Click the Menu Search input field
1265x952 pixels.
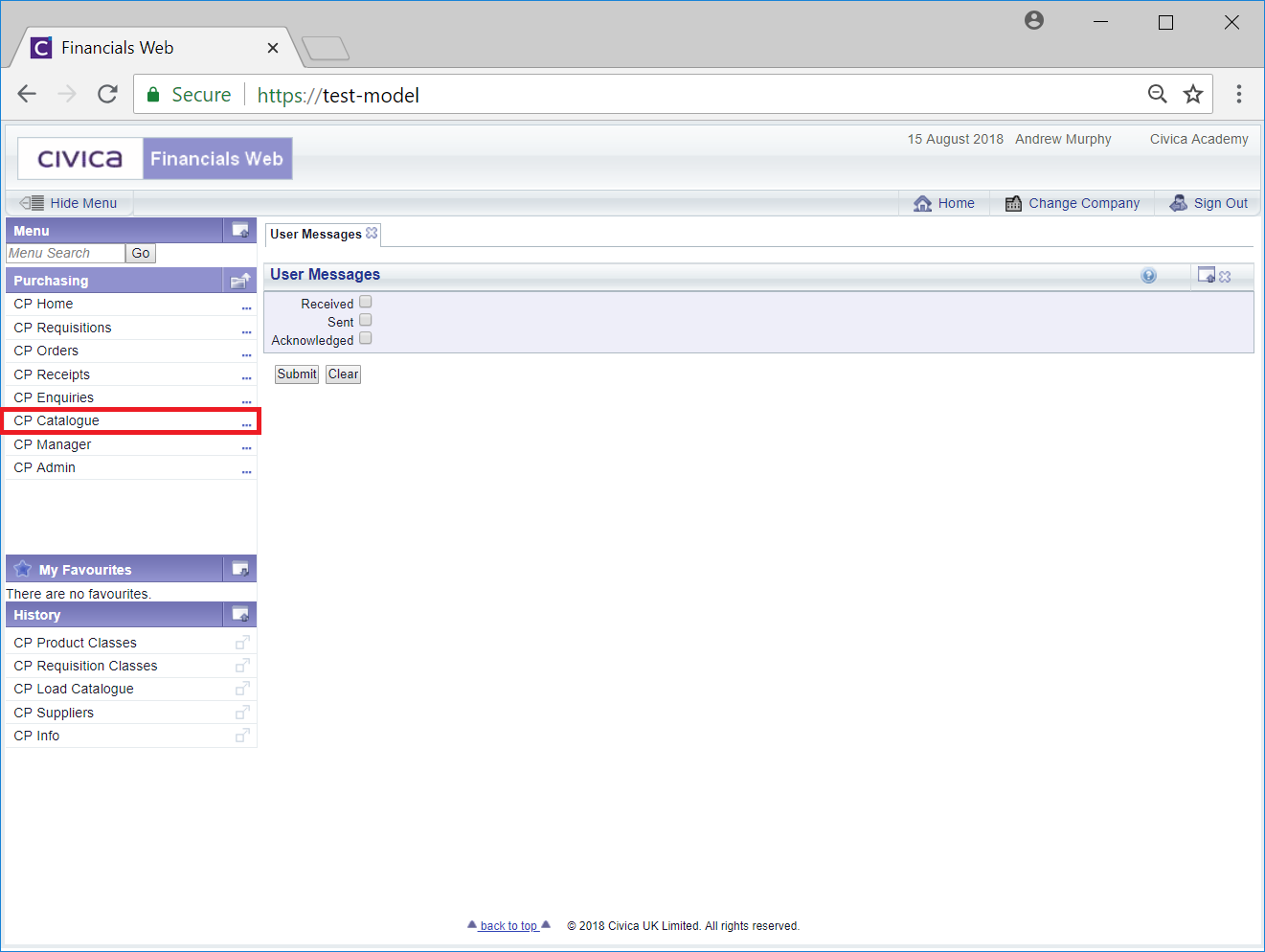coord(65,253)
